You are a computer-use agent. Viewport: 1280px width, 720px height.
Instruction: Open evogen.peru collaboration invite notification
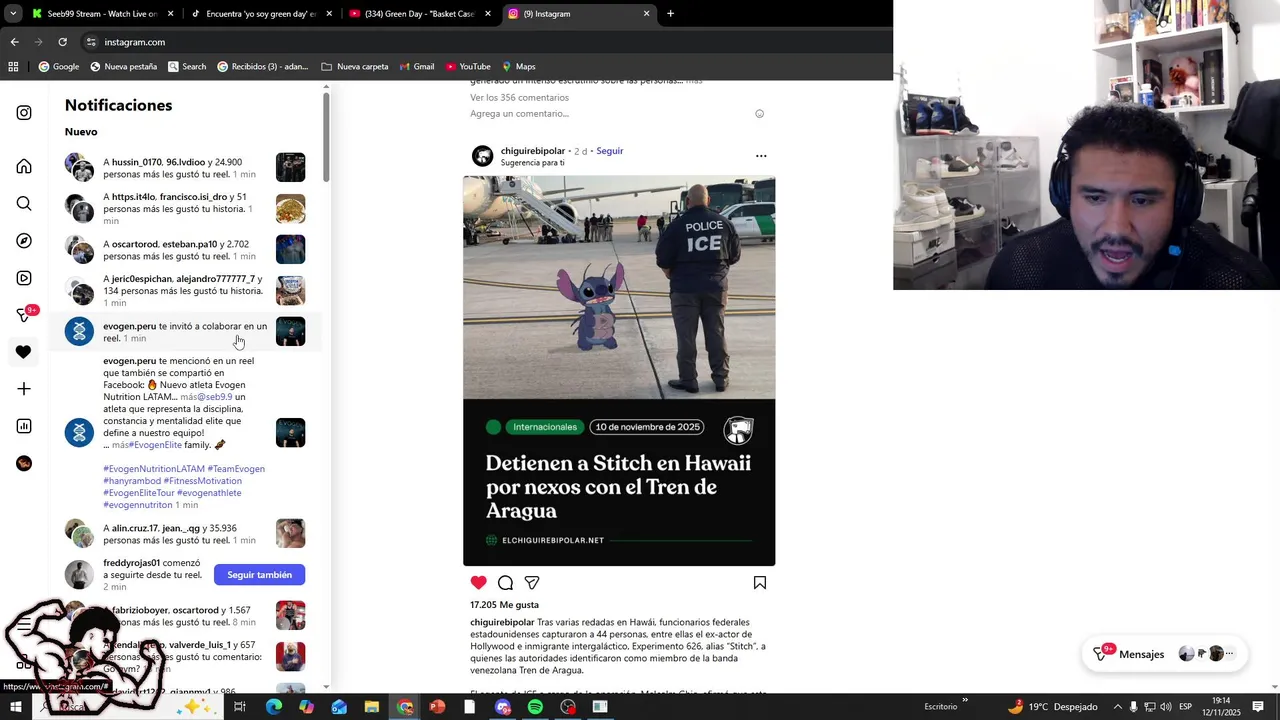pos(185,332)
